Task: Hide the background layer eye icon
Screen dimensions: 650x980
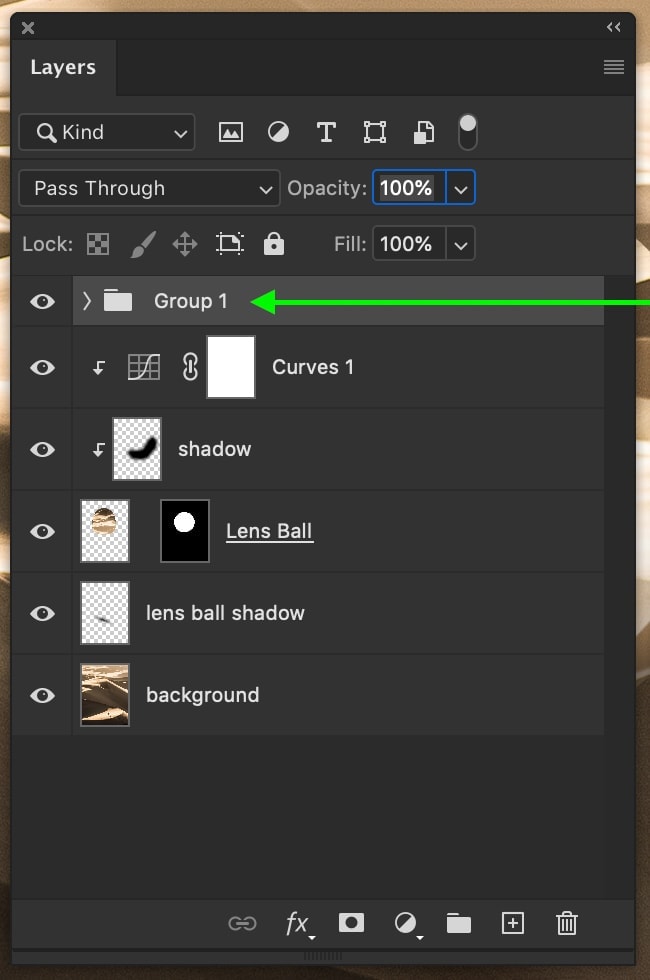Action: pos(42,695)
